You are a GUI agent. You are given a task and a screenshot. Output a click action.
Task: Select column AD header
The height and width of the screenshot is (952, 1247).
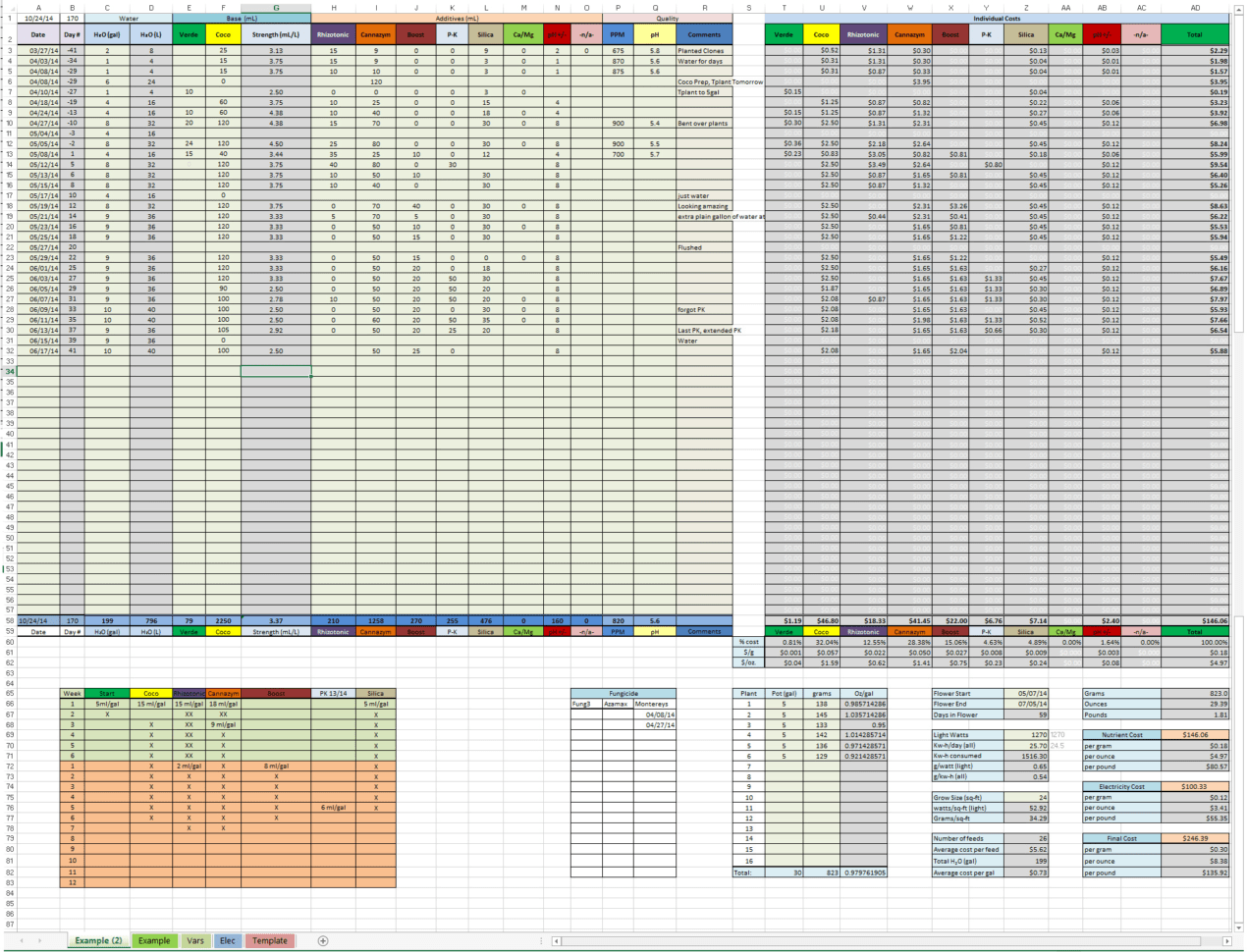click(x=1194, y=8)
